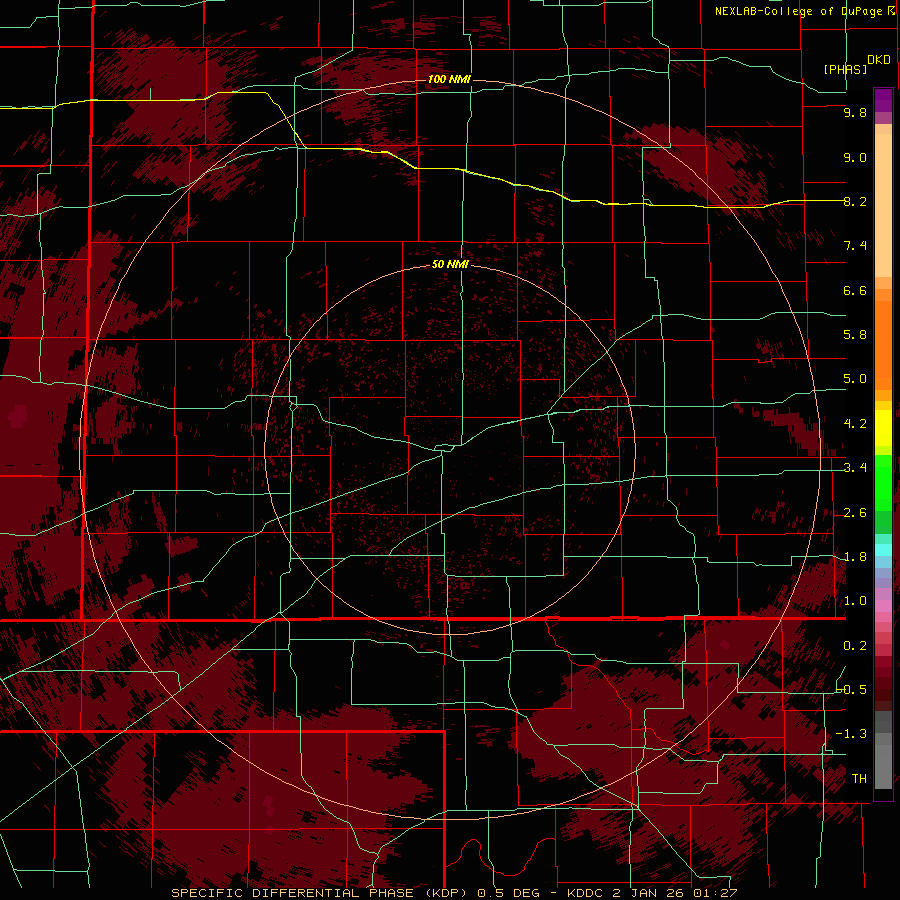Image resolution: width=900 pixels, height=900 pixels.
Task: Click the [PHAS] label above color bar
Action: (845, 69)
